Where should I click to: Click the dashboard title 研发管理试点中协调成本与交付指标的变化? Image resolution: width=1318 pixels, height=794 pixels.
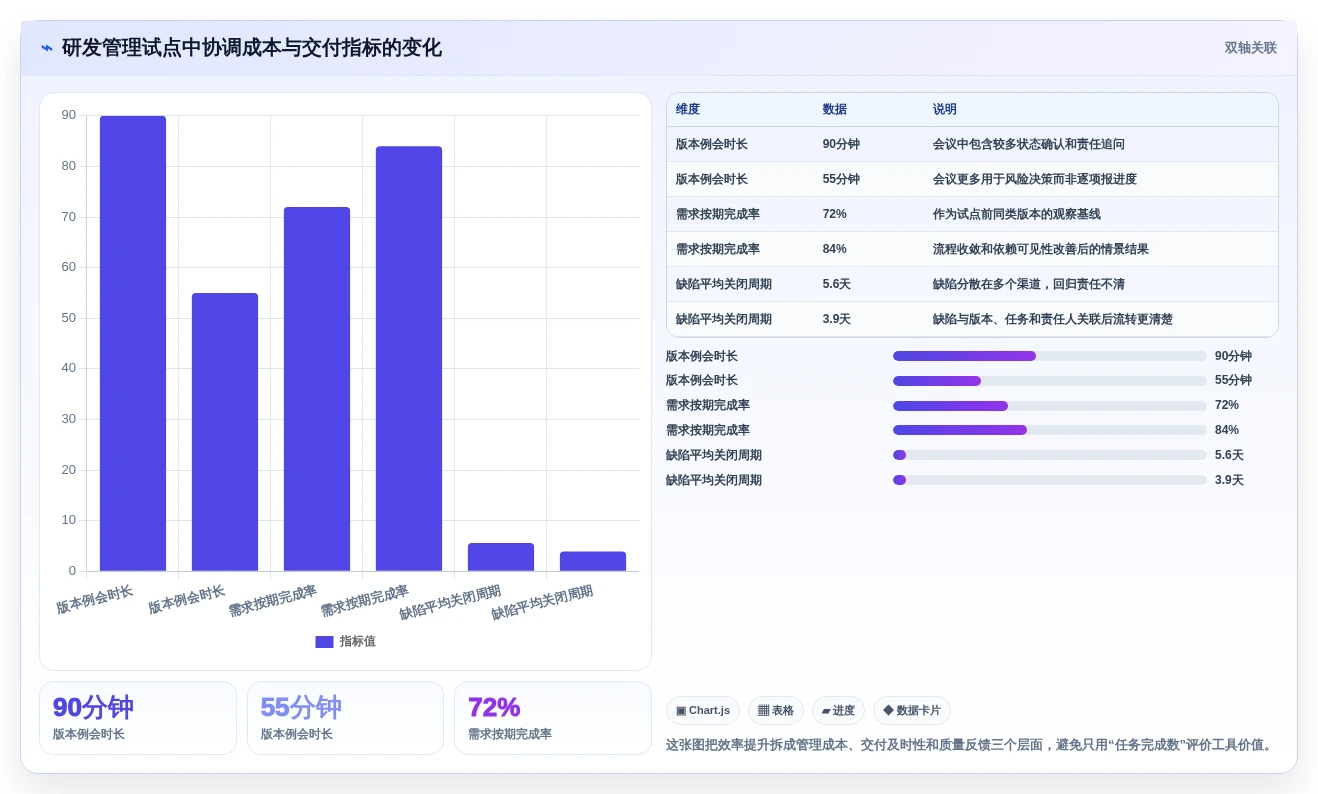pos(252,48)
